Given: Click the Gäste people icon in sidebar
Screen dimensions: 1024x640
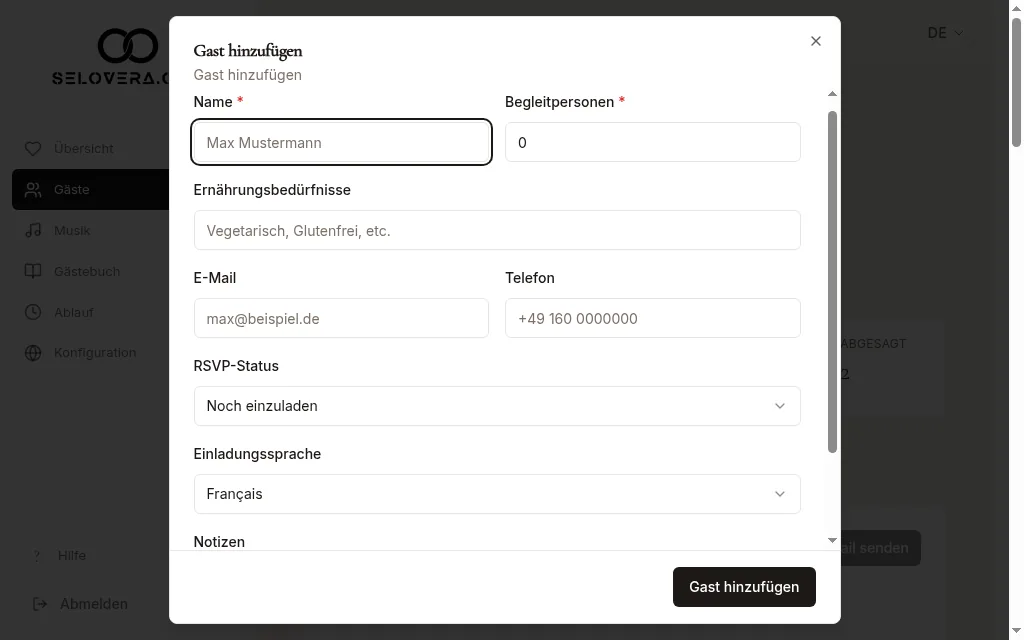Looking at the screenshot, I should point(33,189).
